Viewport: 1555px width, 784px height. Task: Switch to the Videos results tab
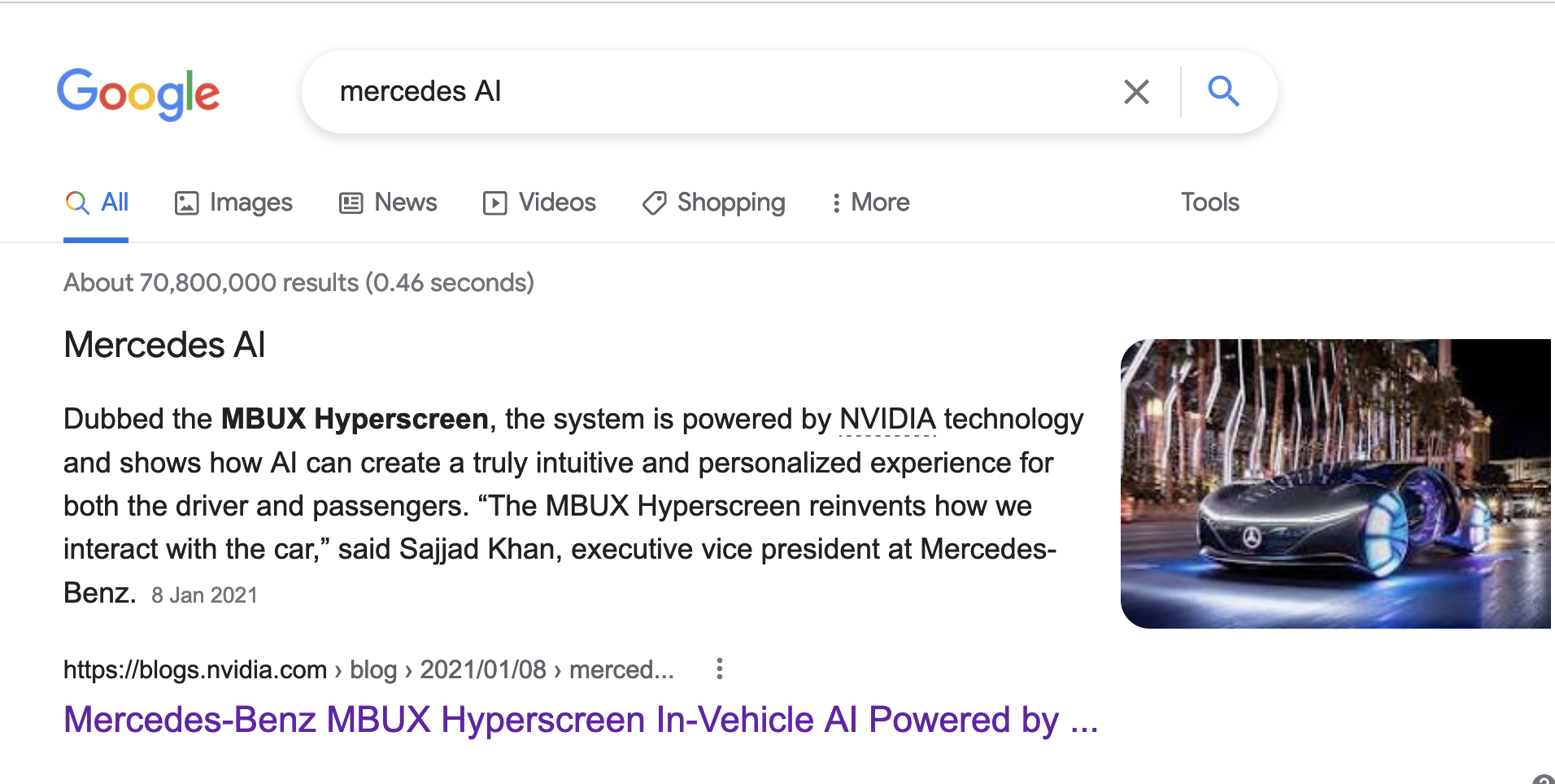coord(557,203)
